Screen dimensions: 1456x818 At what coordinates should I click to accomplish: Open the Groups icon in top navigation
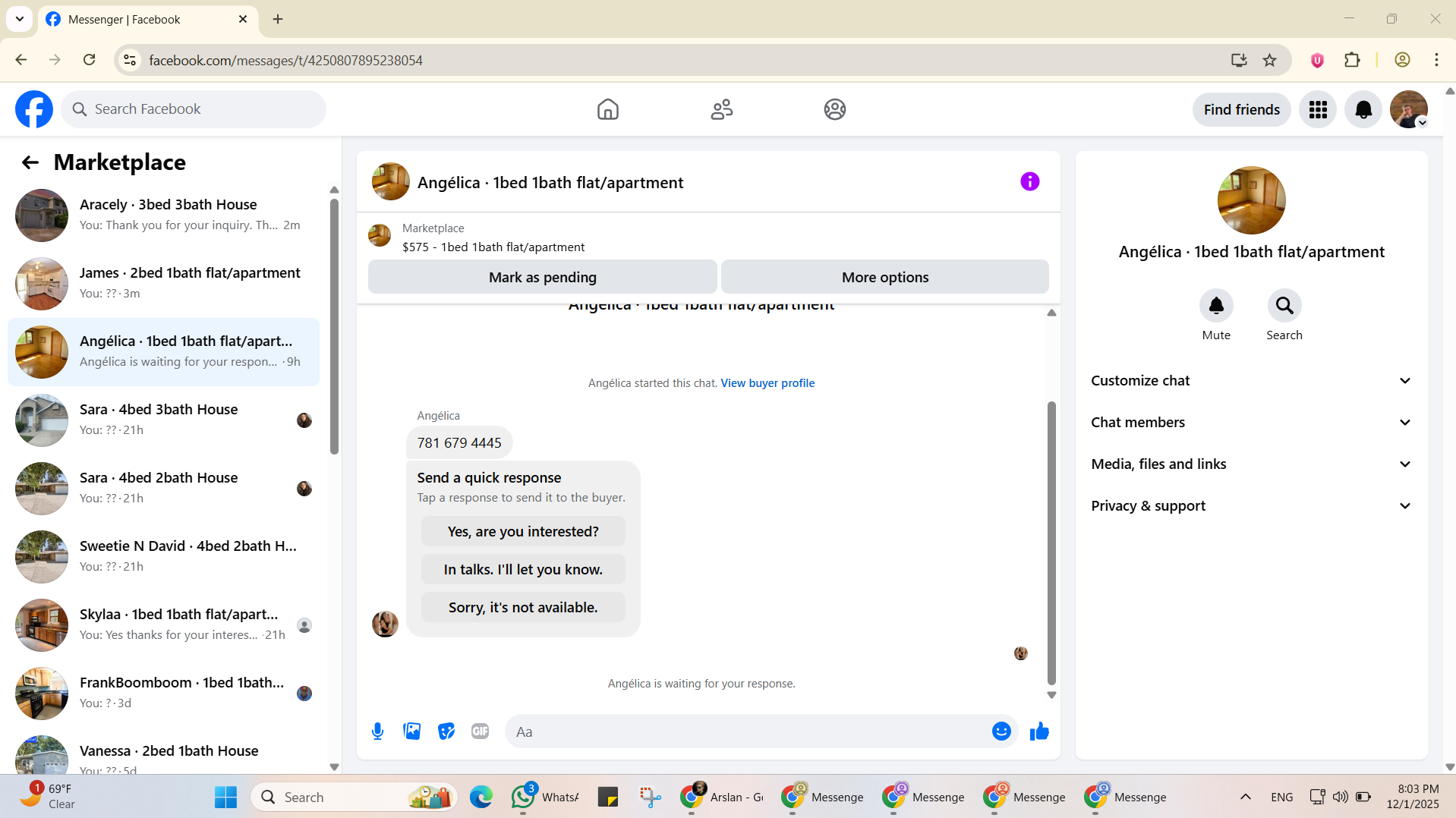point(835,109)
